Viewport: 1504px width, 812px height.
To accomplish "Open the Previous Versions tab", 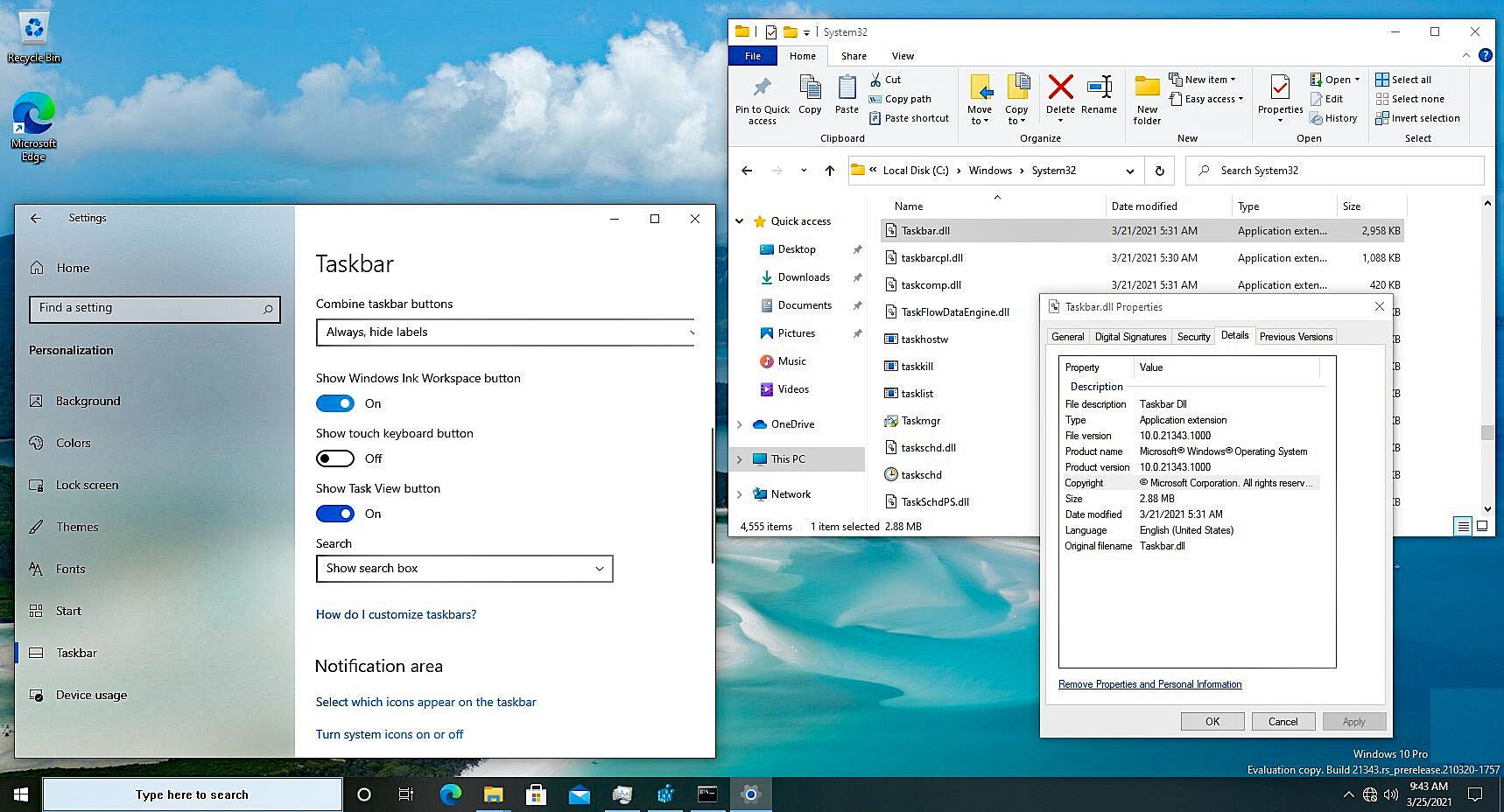I will [1296, 337].
